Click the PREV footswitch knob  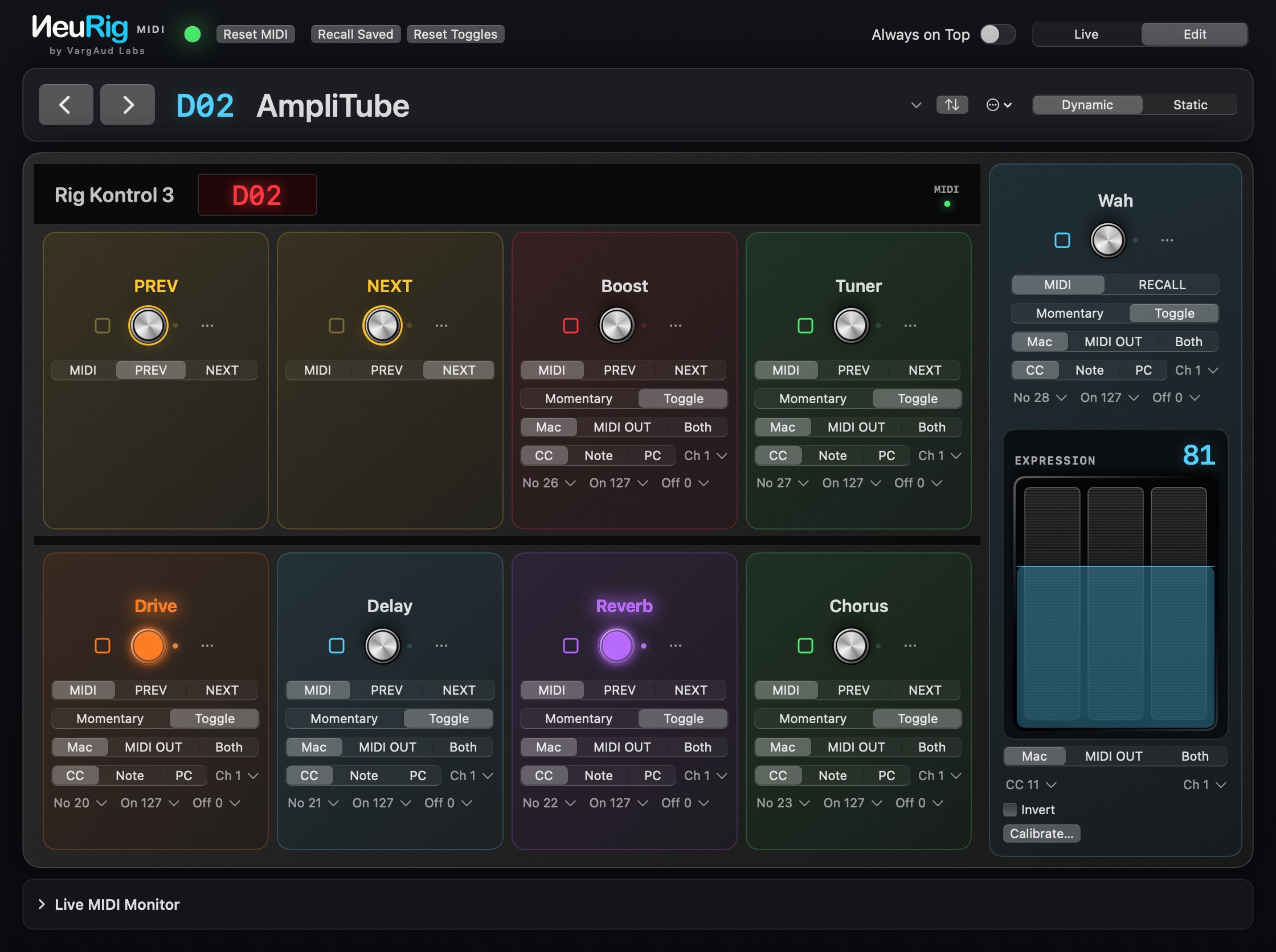coord(148,326)
